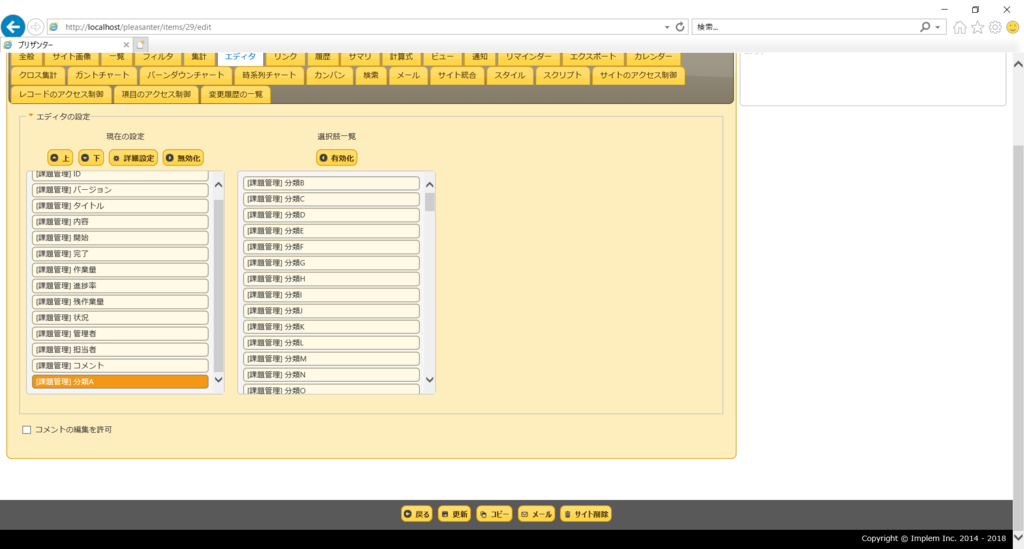Switch to the 計算式 tab
The width and height of the screenshot is (1024, 549).
(401, 57)
